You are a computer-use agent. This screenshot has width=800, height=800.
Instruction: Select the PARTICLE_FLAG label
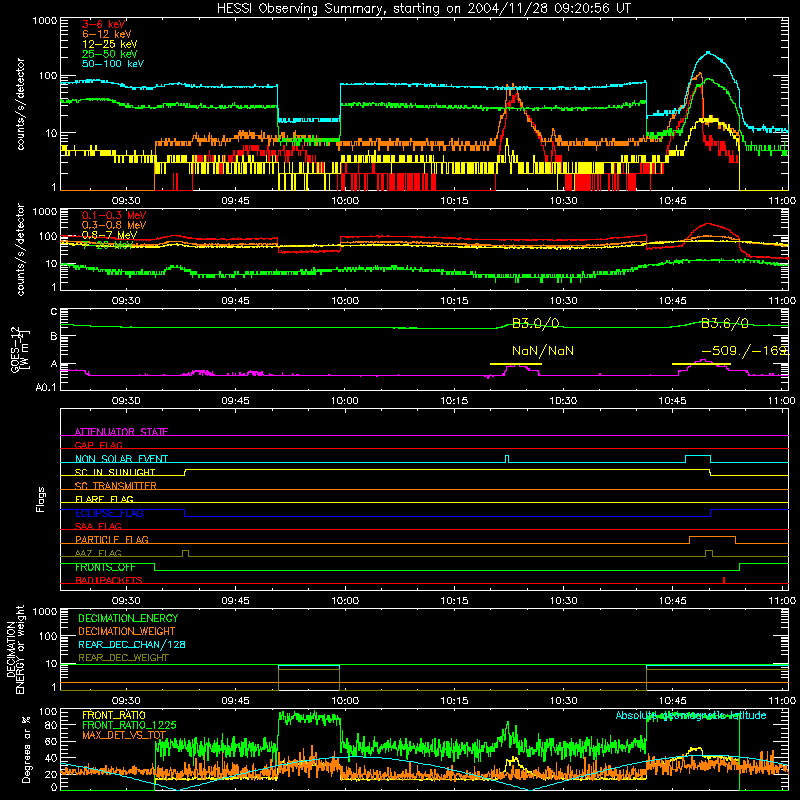112,539
